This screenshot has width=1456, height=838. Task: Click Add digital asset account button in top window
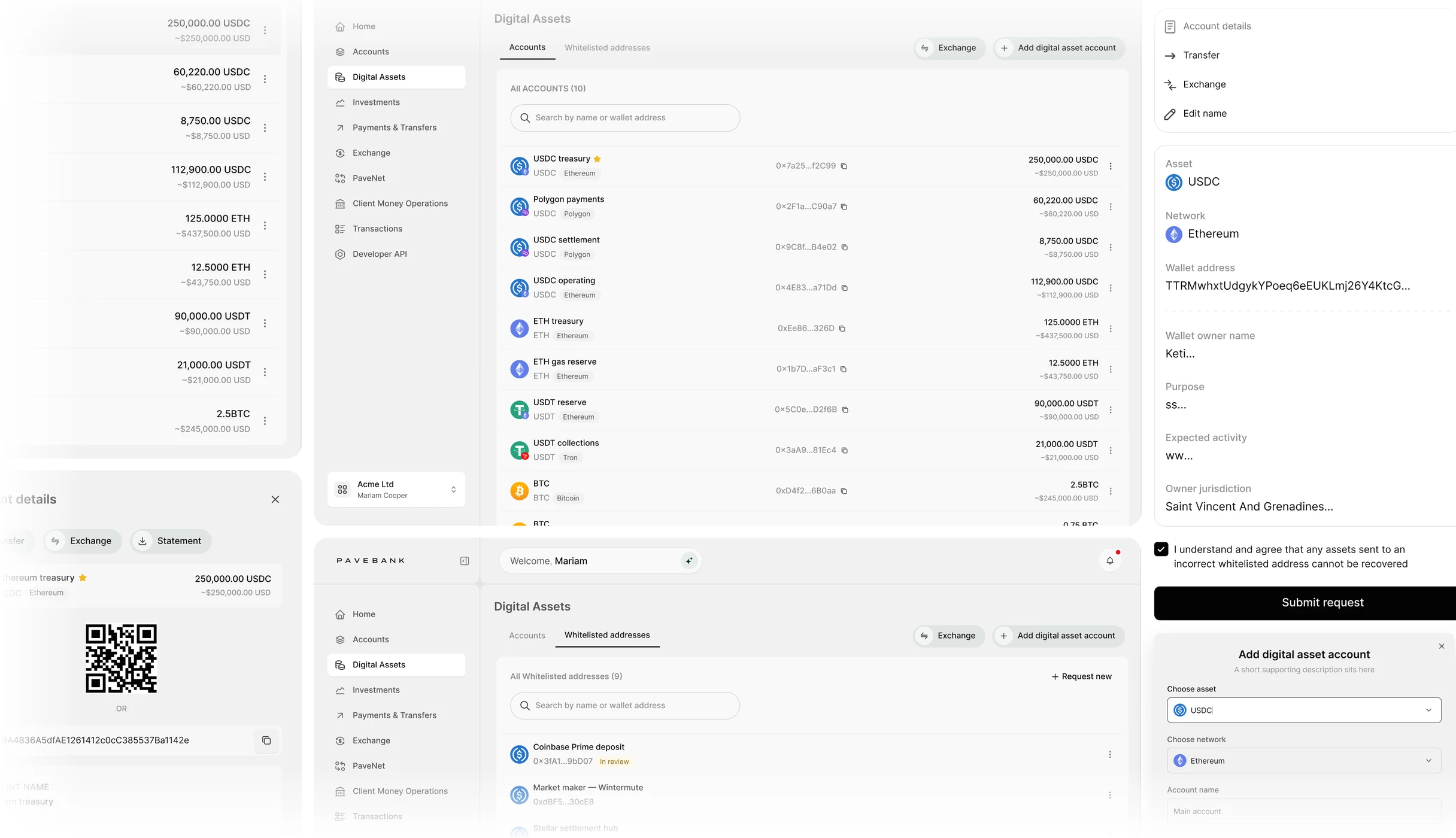coord(1059,48)
